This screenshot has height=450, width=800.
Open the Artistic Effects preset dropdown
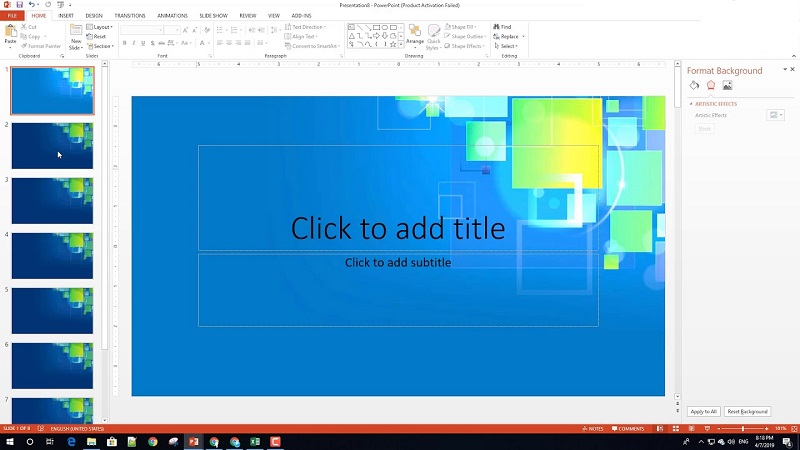(x=776, y=116)
